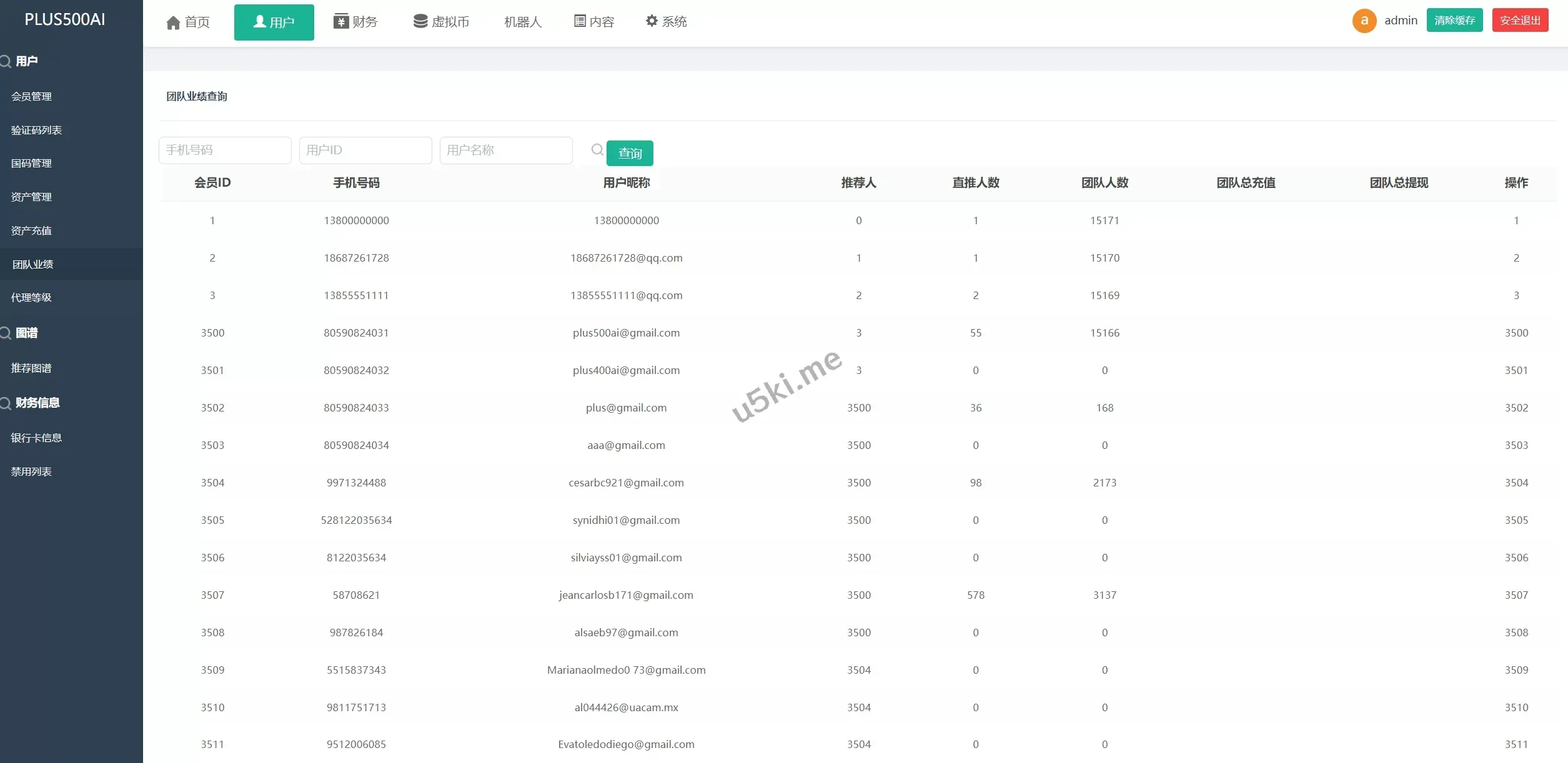Click the red 安全退出 logout button
Screen dimensions: 1568x763
pos(1520,21)
